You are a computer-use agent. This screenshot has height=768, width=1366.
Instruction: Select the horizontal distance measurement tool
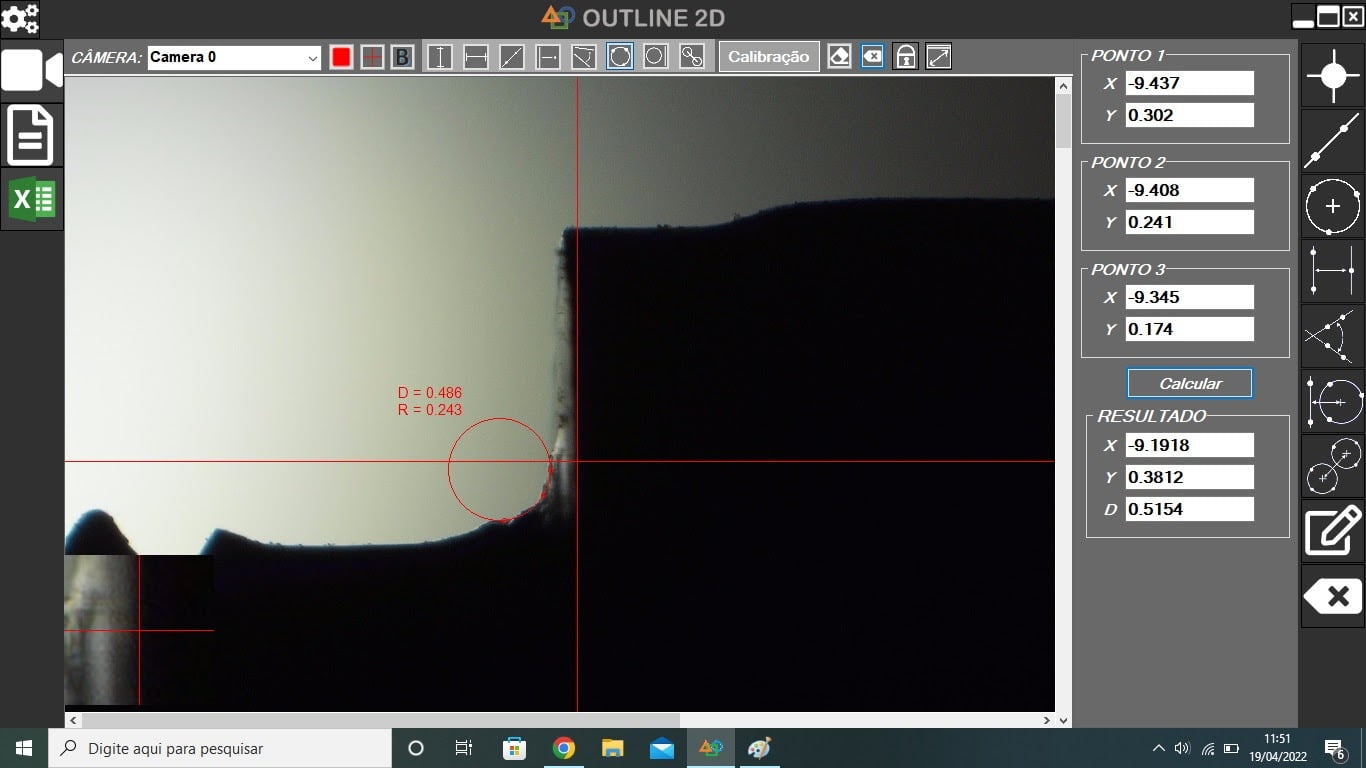pyautogui.click(x=476, y=57)
